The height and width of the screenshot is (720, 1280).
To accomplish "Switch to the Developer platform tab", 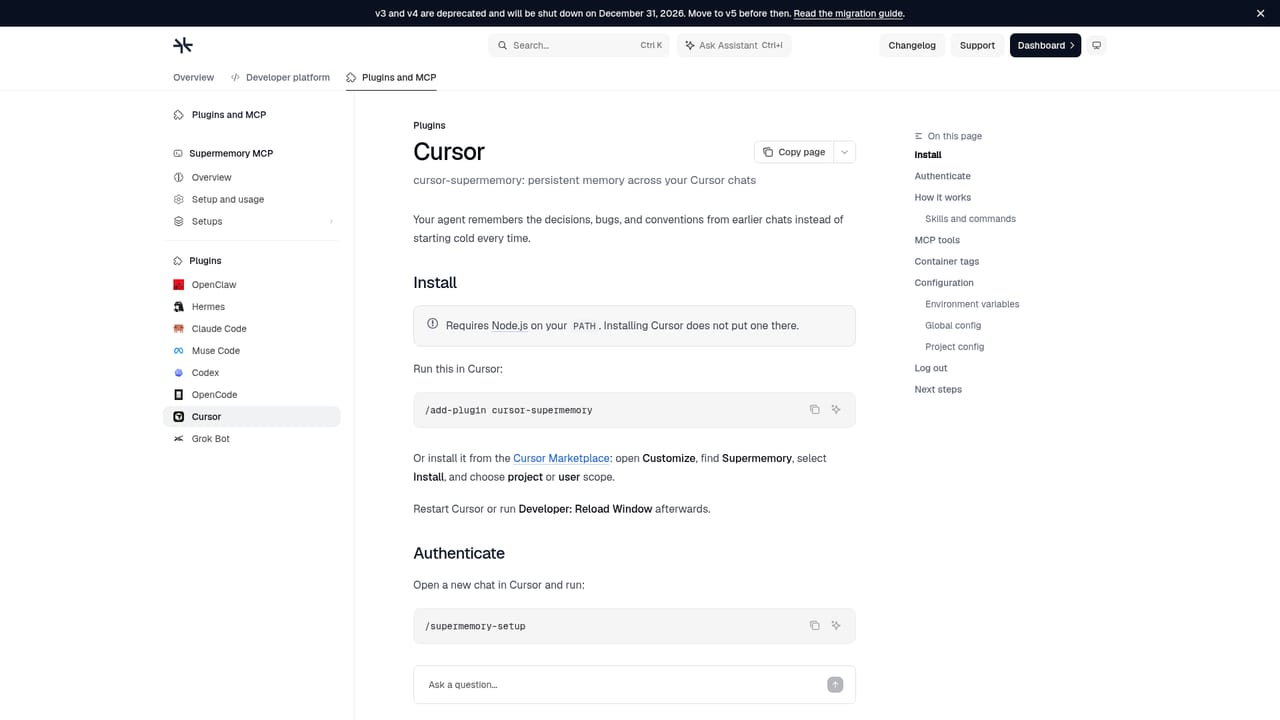I will (280, 77).
